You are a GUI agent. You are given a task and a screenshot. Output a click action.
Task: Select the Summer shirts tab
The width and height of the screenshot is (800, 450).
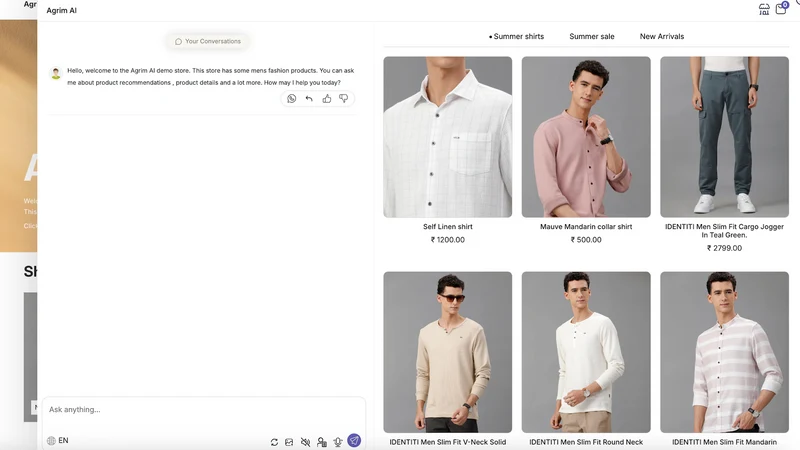click(516, 36)
